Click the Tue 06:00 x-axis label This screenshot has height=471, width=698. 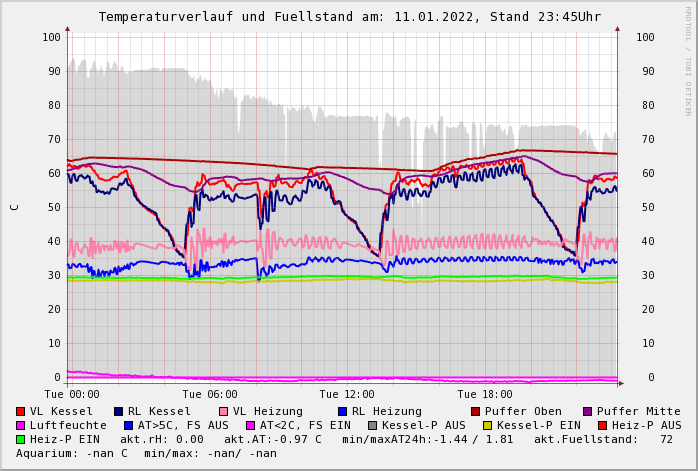[210, 394]
